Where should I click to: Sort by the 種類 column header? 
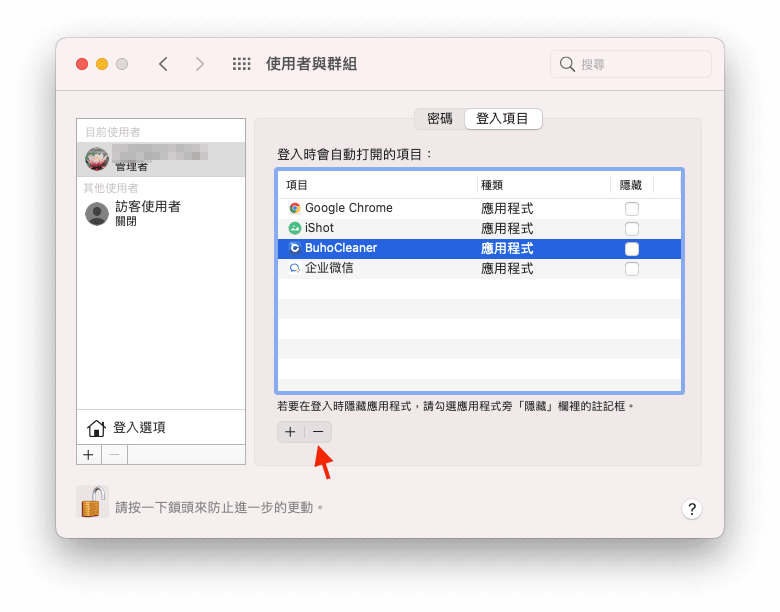coord(544,185)
